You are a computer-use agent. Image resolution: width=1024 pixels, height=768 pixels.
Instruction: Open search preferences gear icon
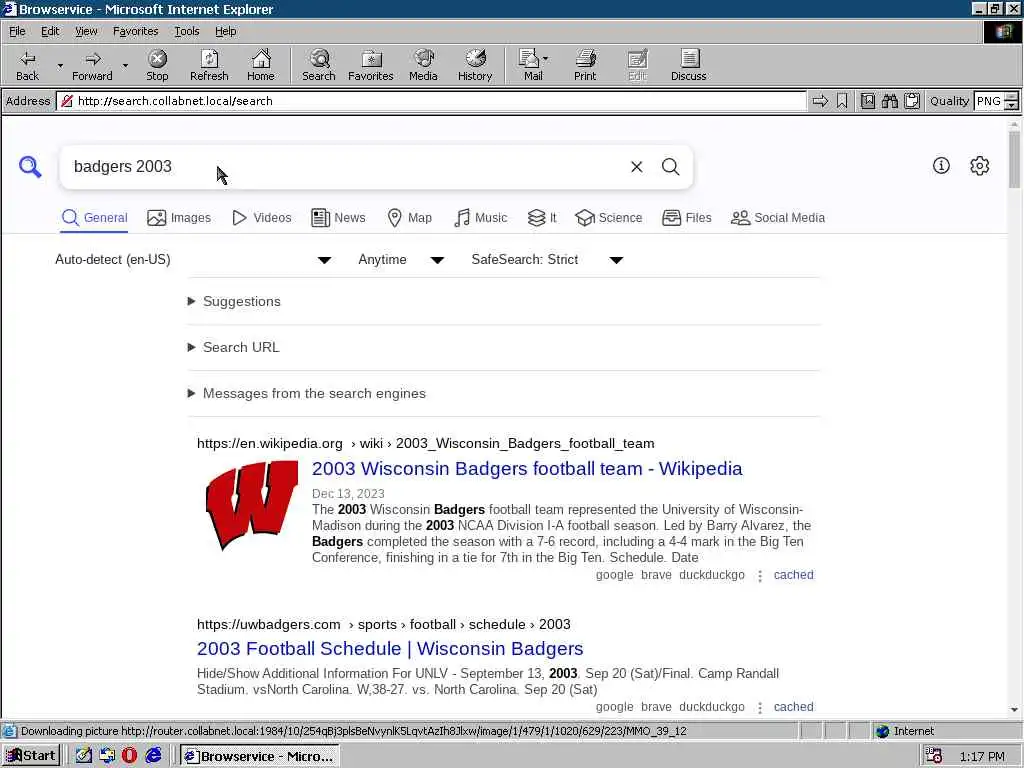[980, 166]
